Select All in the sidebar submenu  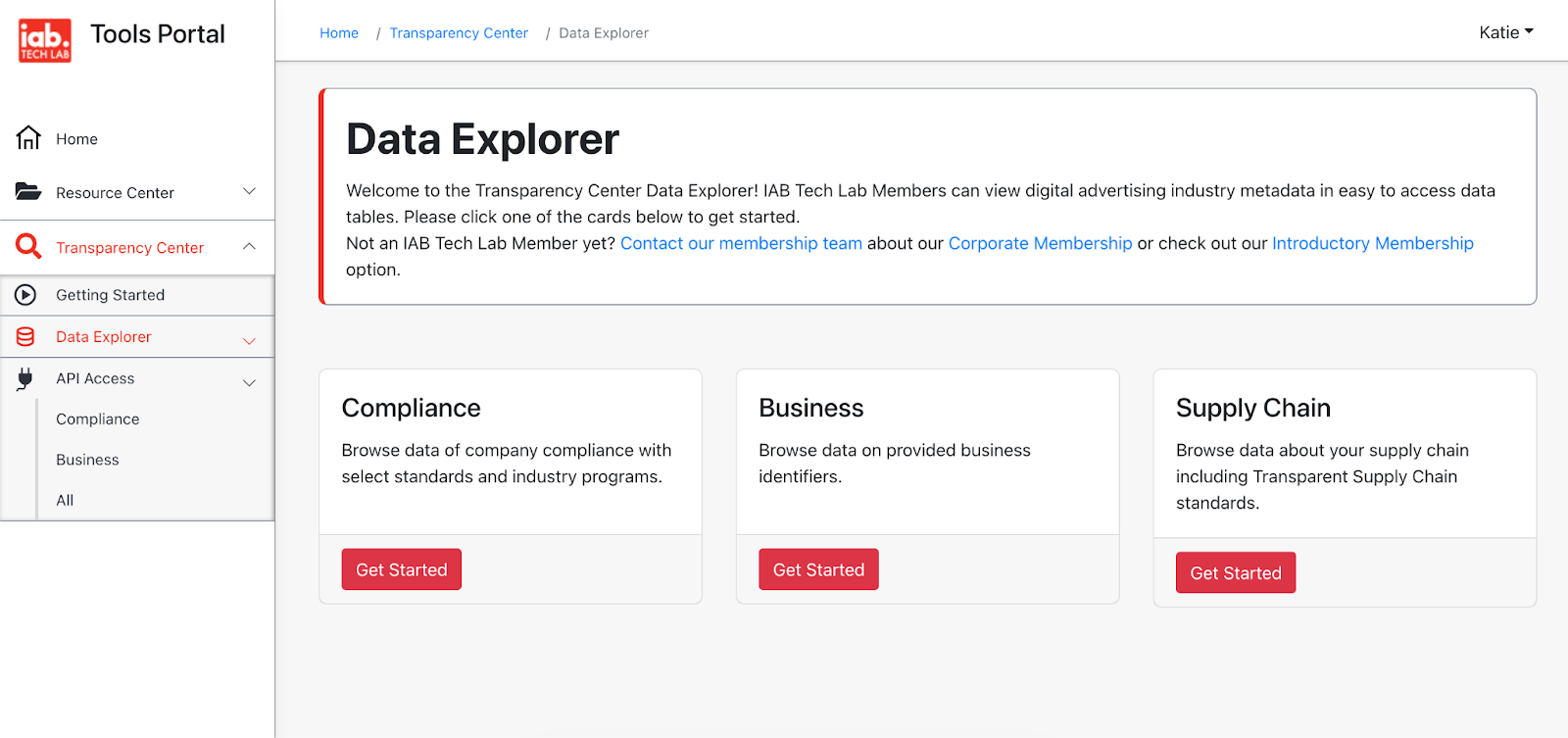[65, 501]
